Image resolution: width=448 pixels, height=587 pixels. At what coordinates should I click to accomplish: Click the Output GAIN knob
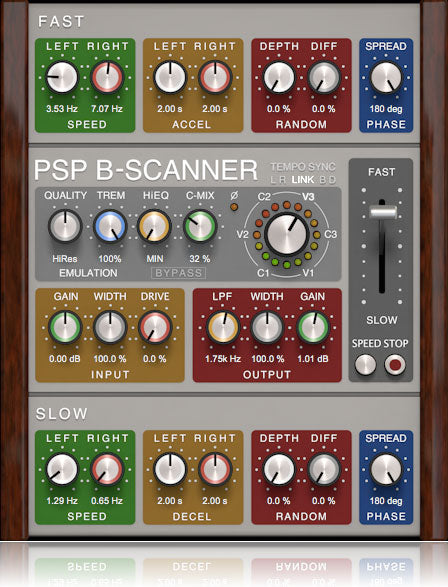[313, 327]
